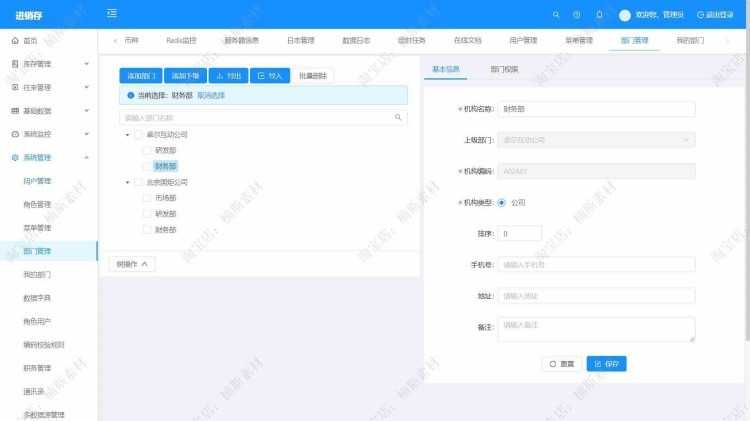
Task: Click the 重置 reset button
Action: pos(562,364)
